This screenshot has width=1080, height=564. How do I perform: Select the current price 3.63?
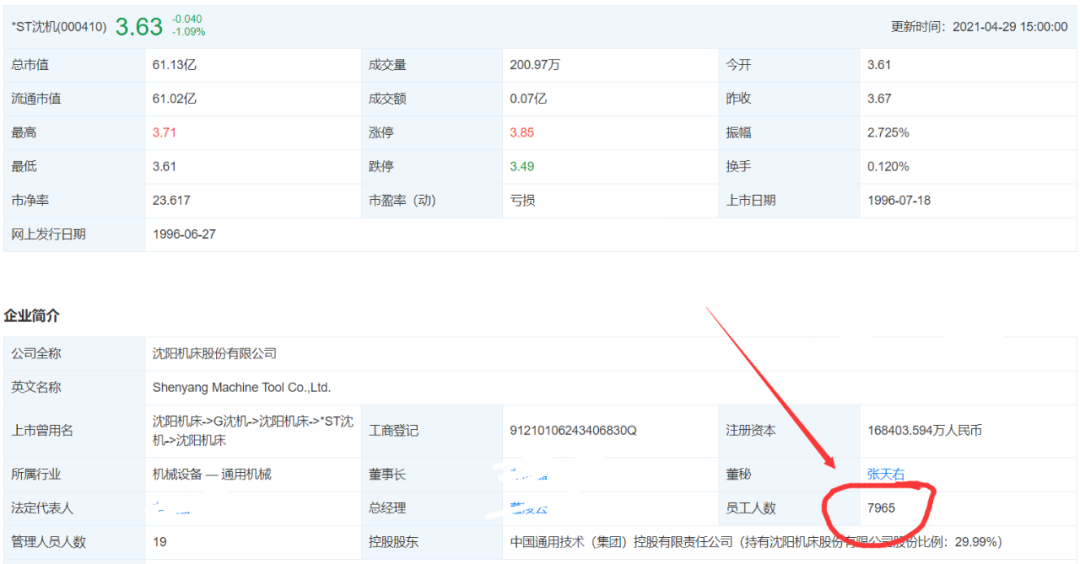pyautogui.click(x=138, y=27)
